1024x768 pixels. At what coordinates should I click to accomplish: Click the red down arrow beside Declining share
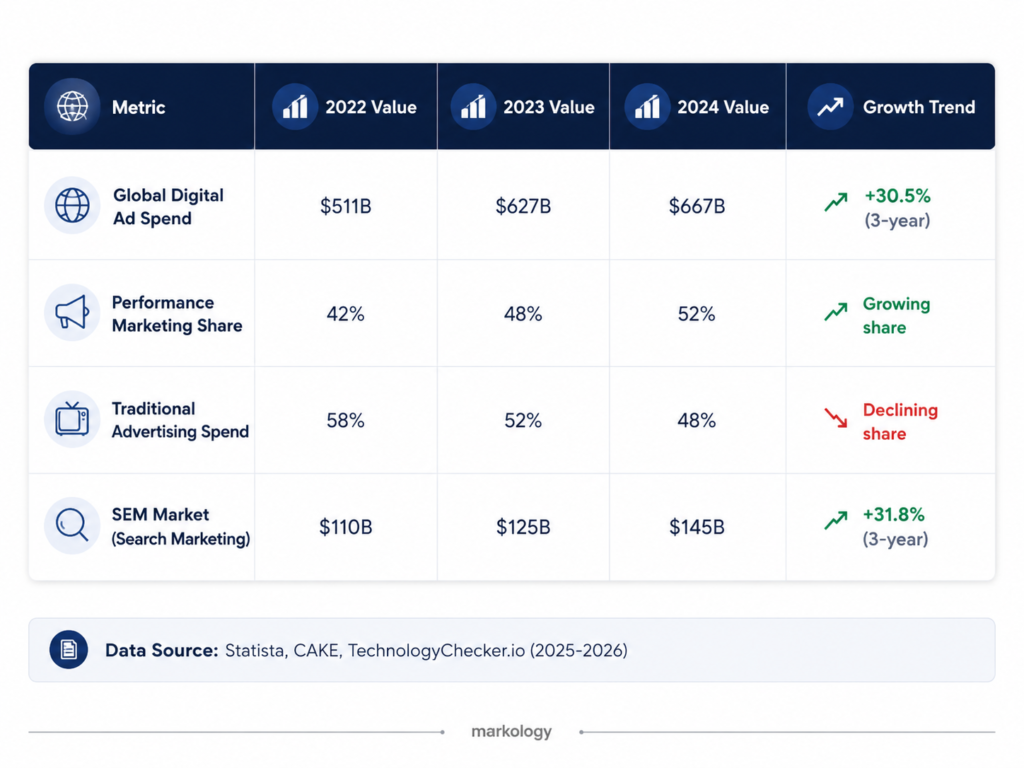click(x=836, y=418)
